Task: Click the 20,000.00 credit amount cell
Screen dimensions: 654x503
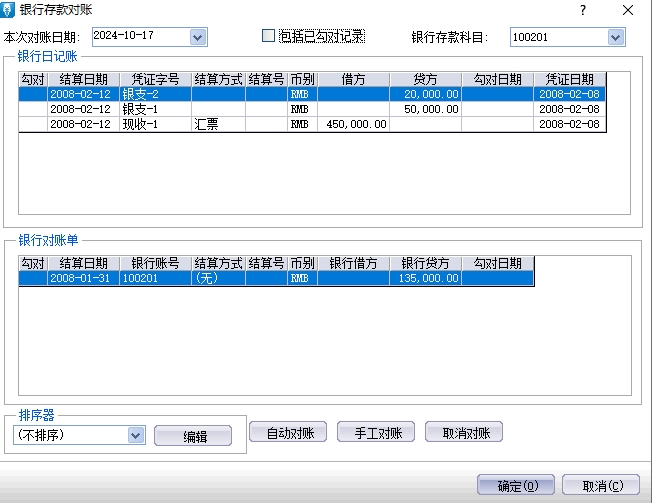Action: 425,94
